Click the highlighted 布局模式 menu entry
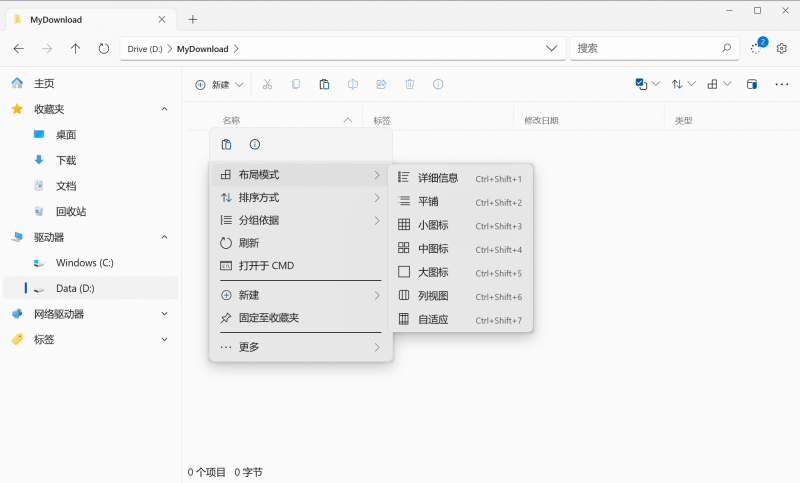Viewport: 800px width, 483px height. tap(301, 175)
